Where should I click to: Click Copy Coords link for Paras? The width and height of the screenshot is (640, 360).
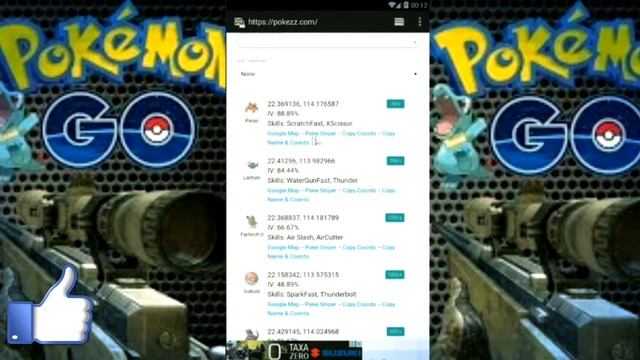(359, 133)
